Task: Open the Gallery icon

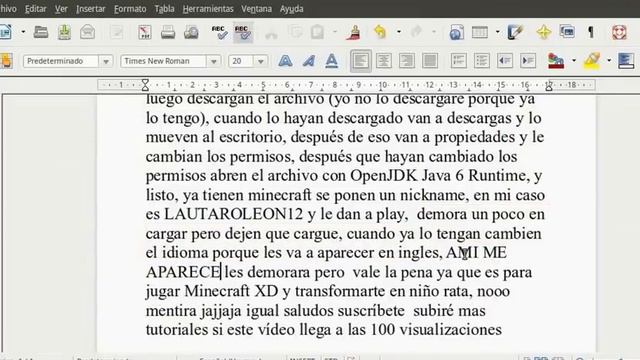Action: (x=567, y=31)
